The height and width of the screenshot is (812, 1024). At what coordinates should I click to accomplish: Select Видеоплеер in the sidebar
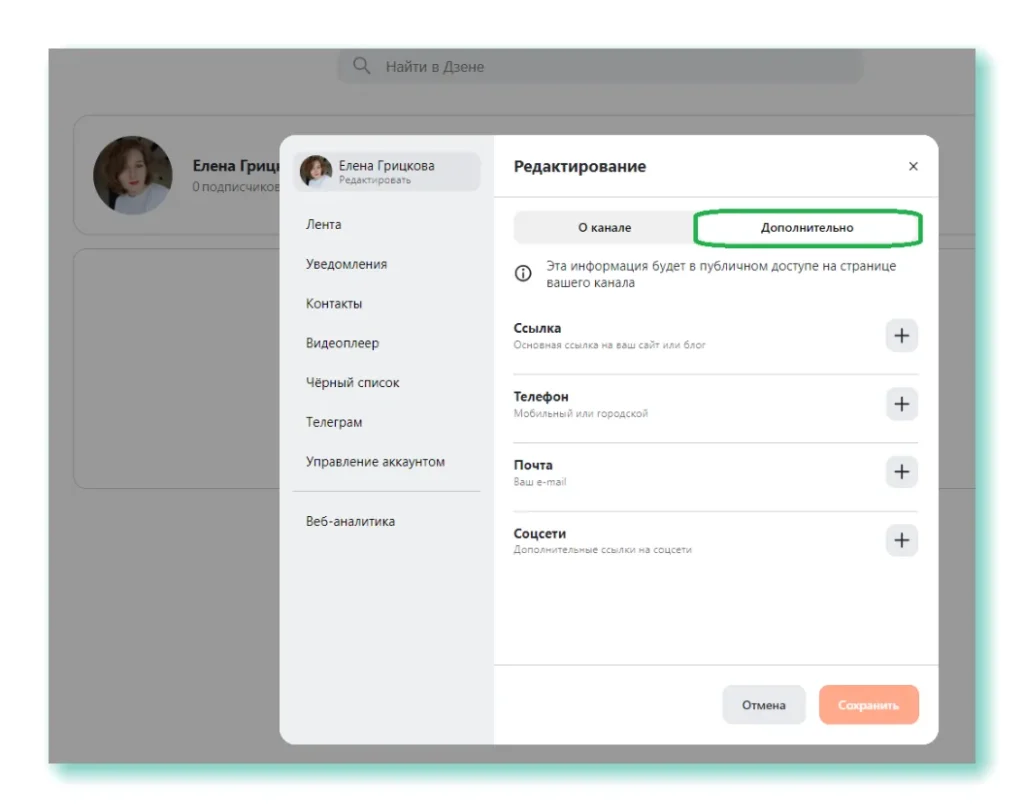tap(342, 343)
